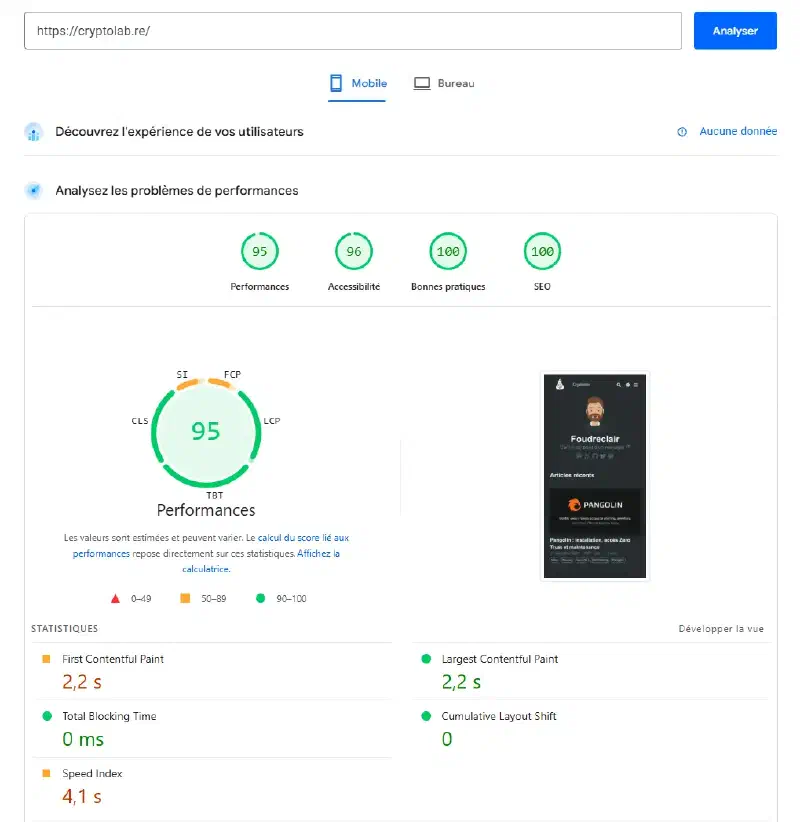Click the mobile site screenshot thumbnail
This screenshot has height=822, width=800.
click(x=594, y=476)
